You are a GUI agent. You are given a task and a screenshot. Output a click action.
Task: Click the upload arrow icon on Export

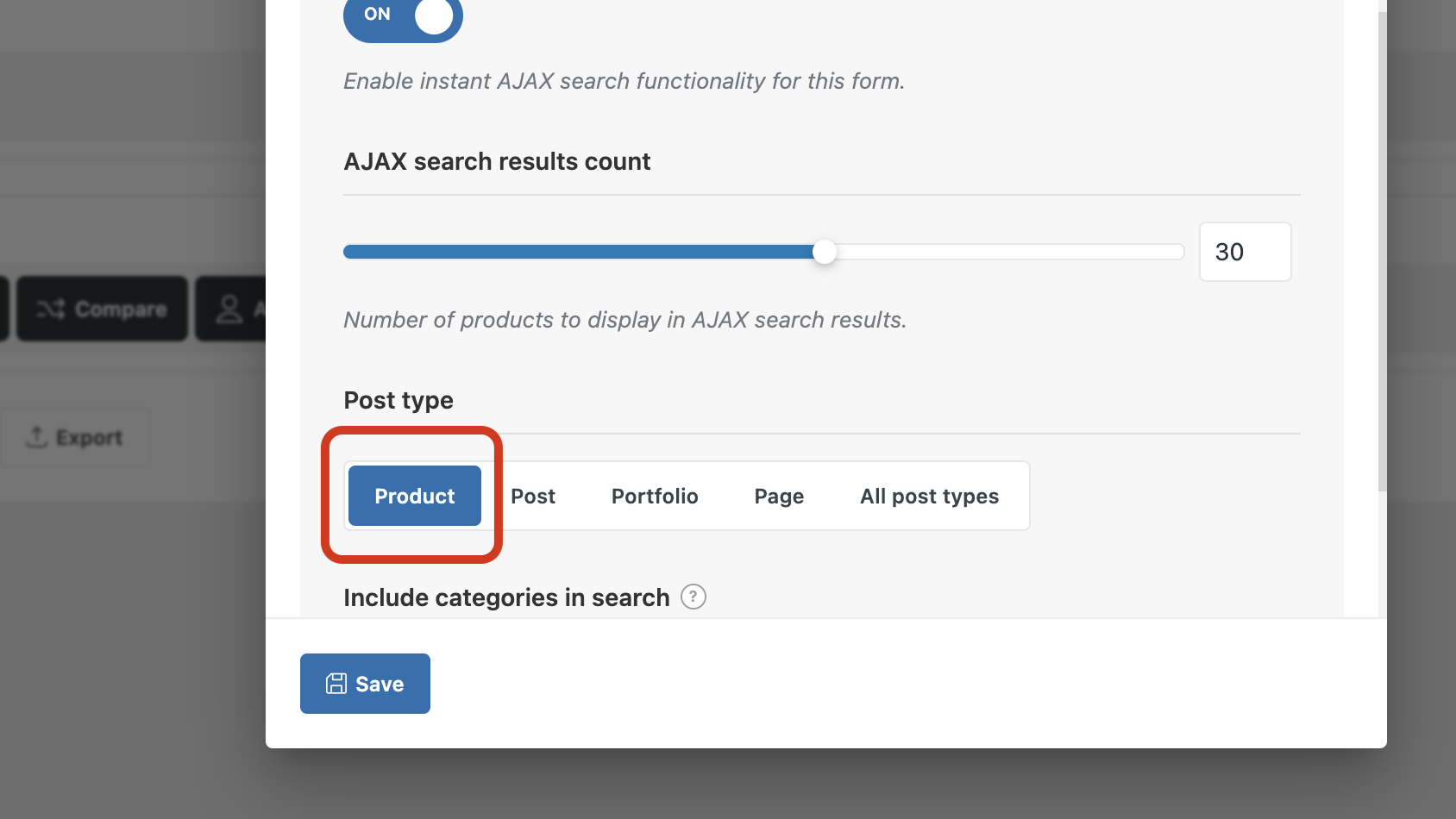click(36, 437)
